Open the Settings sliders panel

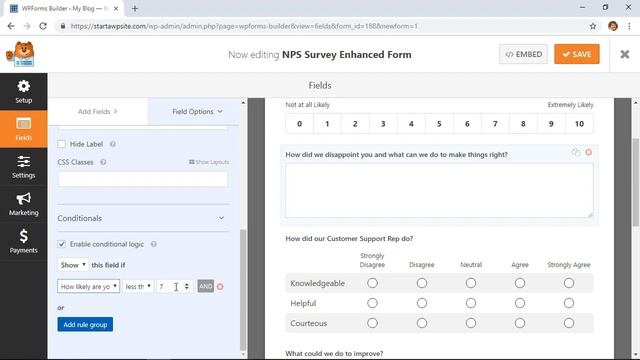click(24, 167)
